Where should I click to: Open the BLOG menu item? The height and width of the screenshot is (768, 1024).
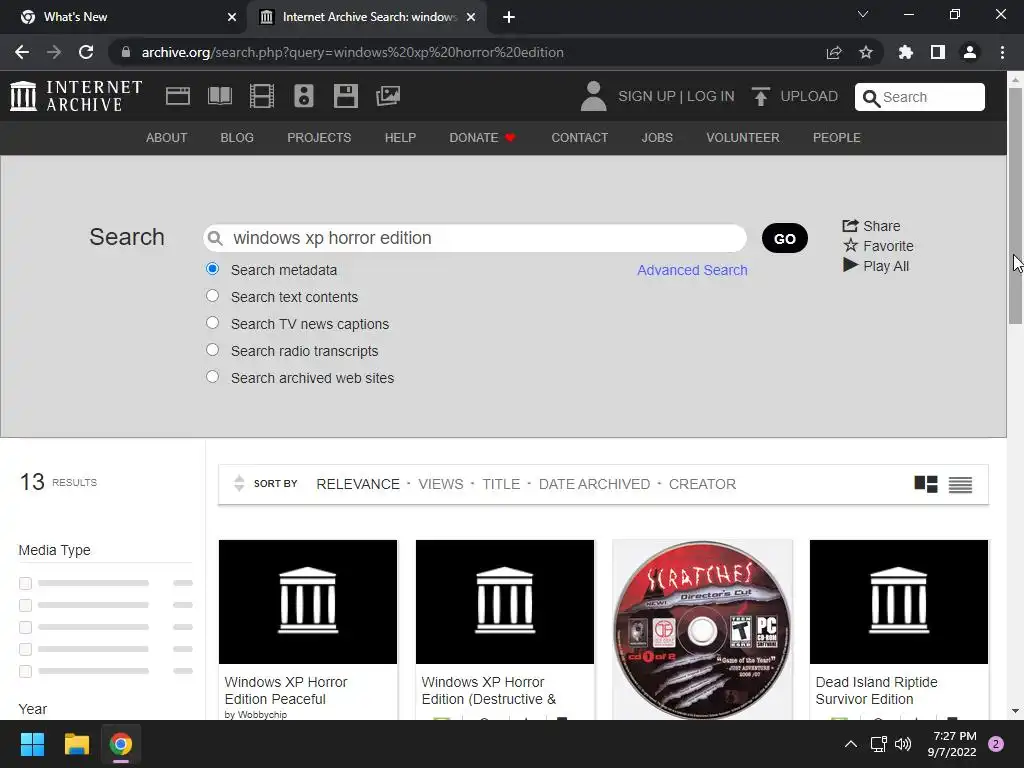coord(237,138)
